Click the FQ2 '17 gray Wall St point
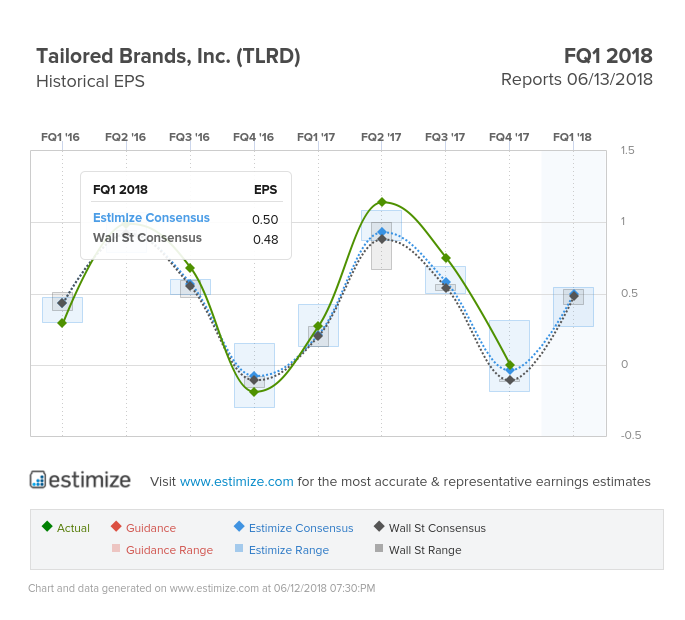The width and height of the screenshot is (685, 620). pos(382,239)
